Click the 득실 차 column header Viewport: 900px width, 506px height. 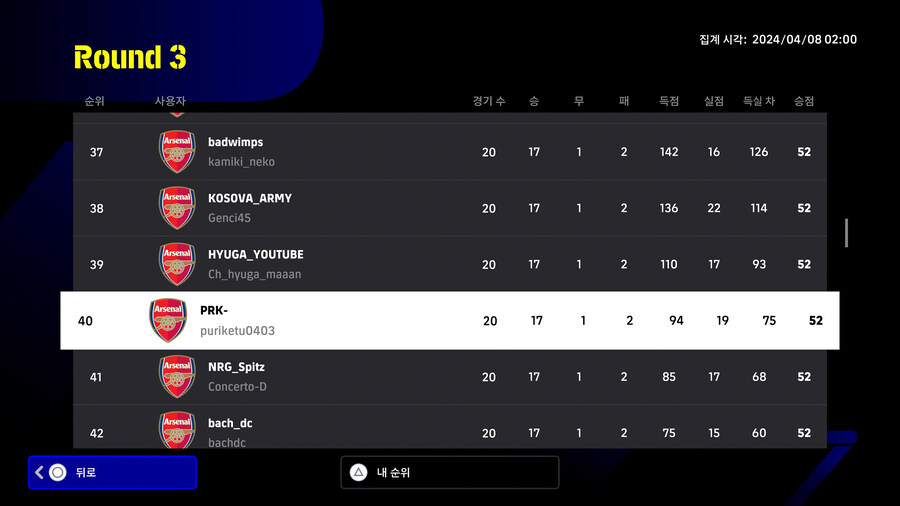(759, 101)
